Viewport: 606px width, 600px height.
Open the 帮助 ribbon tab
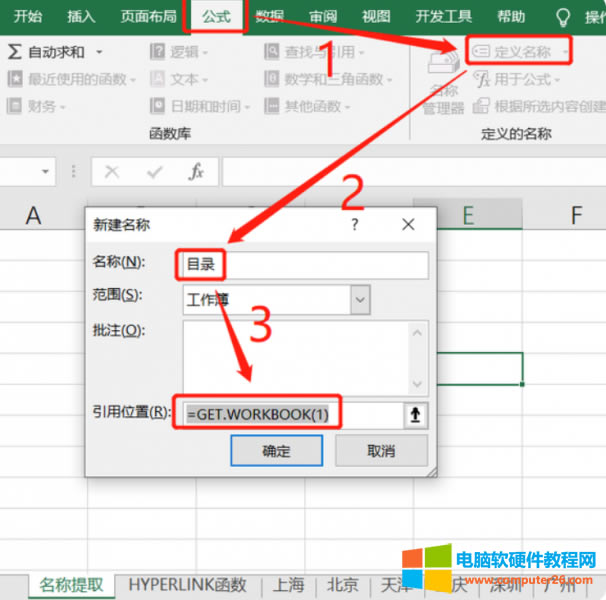(x=511, y=17)
